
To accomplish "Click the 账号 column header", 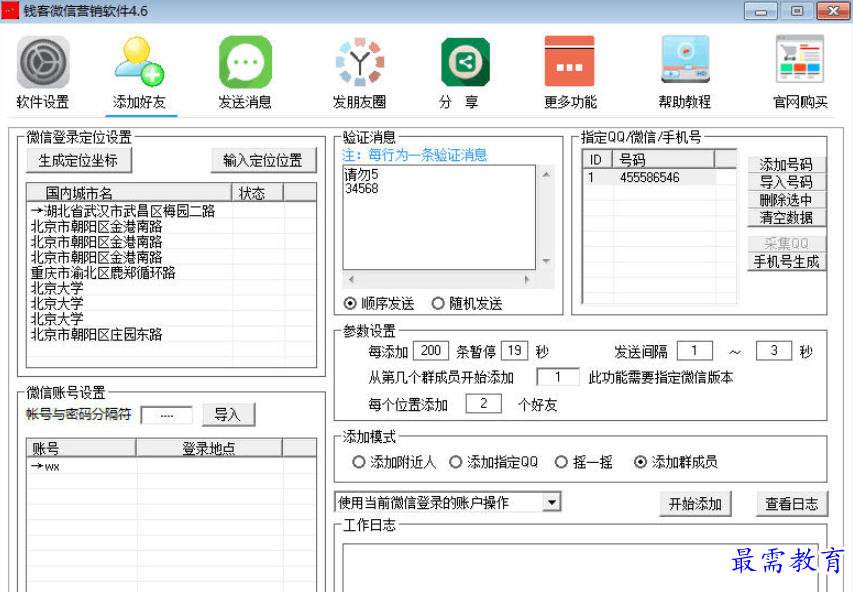I will [81, 448].
